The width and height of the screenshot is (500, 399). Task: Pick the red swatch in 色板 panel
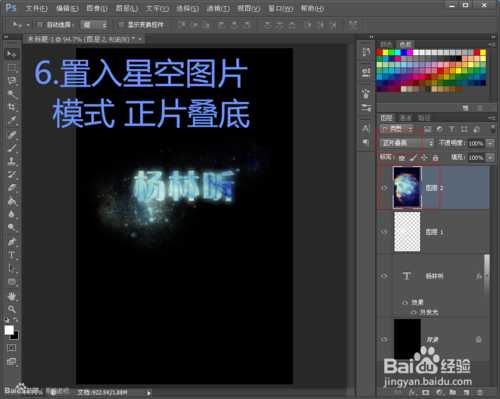tap(379, 52)
